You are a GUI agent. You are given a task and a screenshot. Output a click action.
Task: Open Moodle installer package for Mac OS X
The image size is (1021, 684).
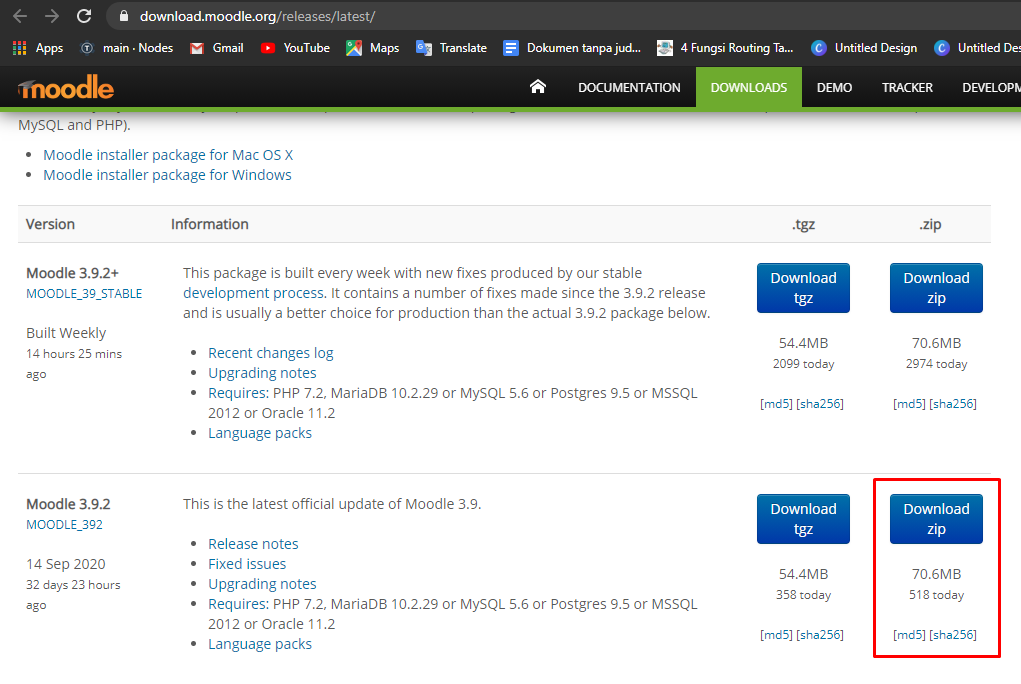click(168, 155)
